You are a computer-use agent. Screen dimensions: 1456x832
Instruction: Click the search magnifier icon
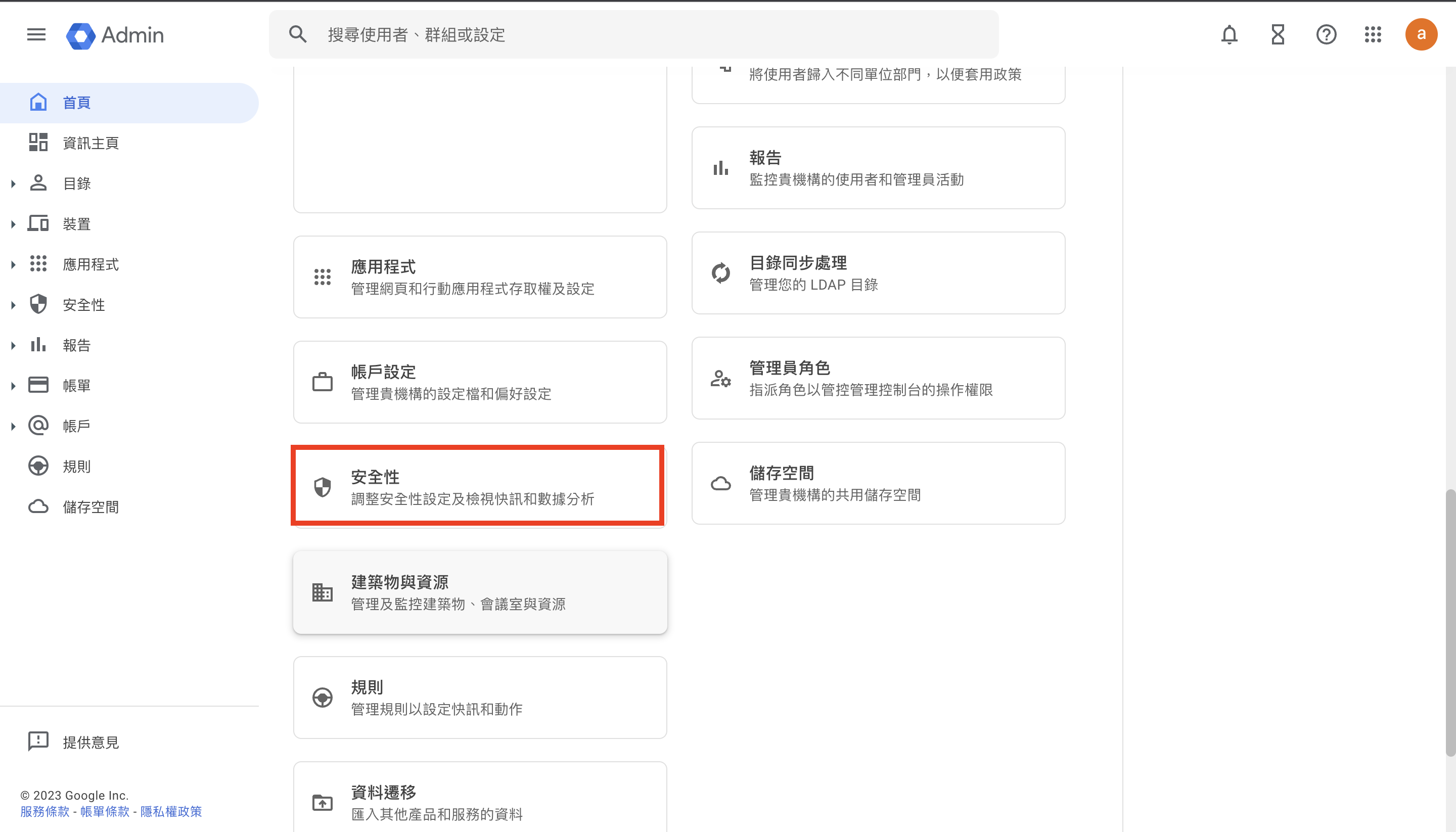coord(298,34)
